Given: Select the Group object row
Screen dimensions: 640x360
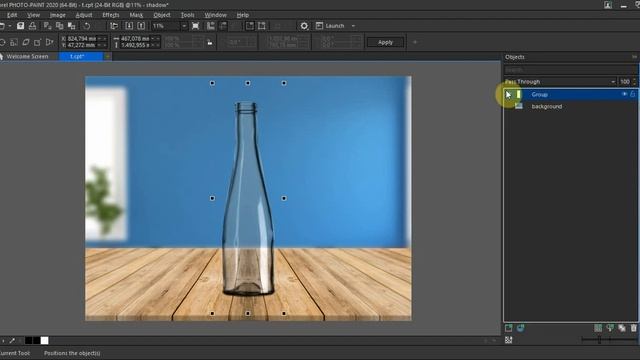Looking at the screenshot, I should pyautogui.click(x=571, y=94).
